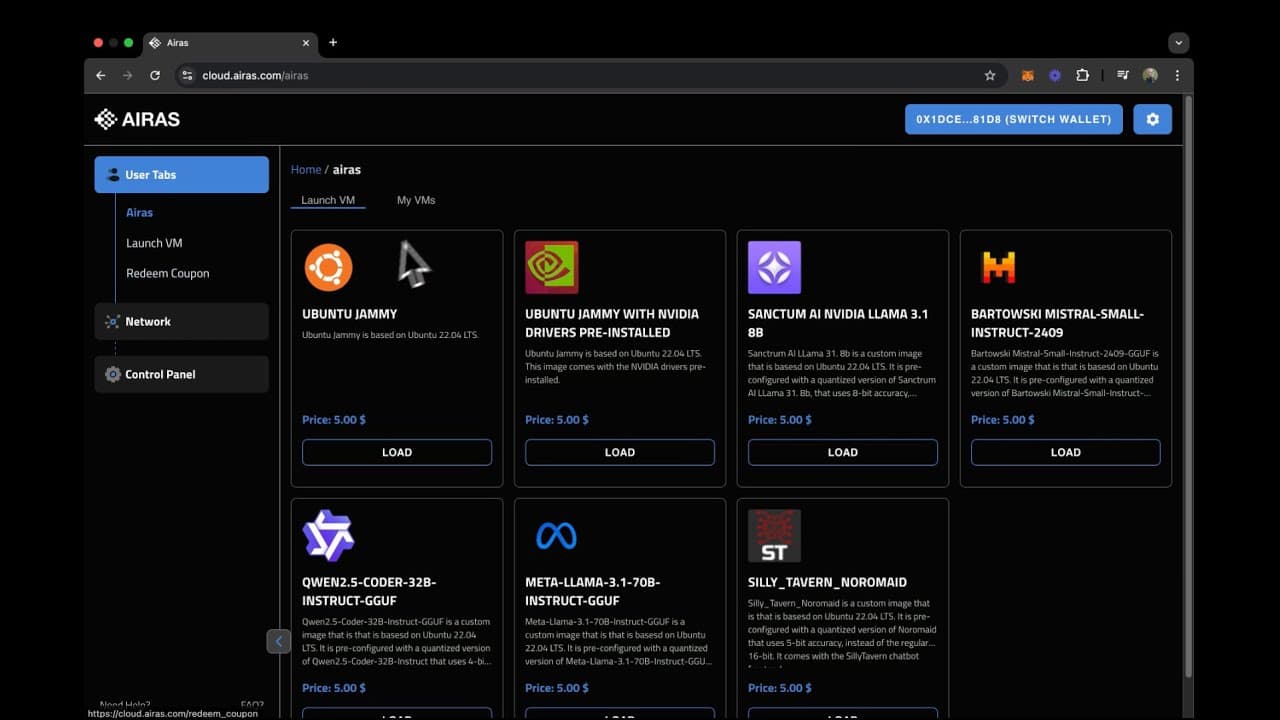The width and height of the screenshot is (1280, 720).
Task: Open the Chrome profile avatar
Action: pyautogui.click(x=1150, y=75)
